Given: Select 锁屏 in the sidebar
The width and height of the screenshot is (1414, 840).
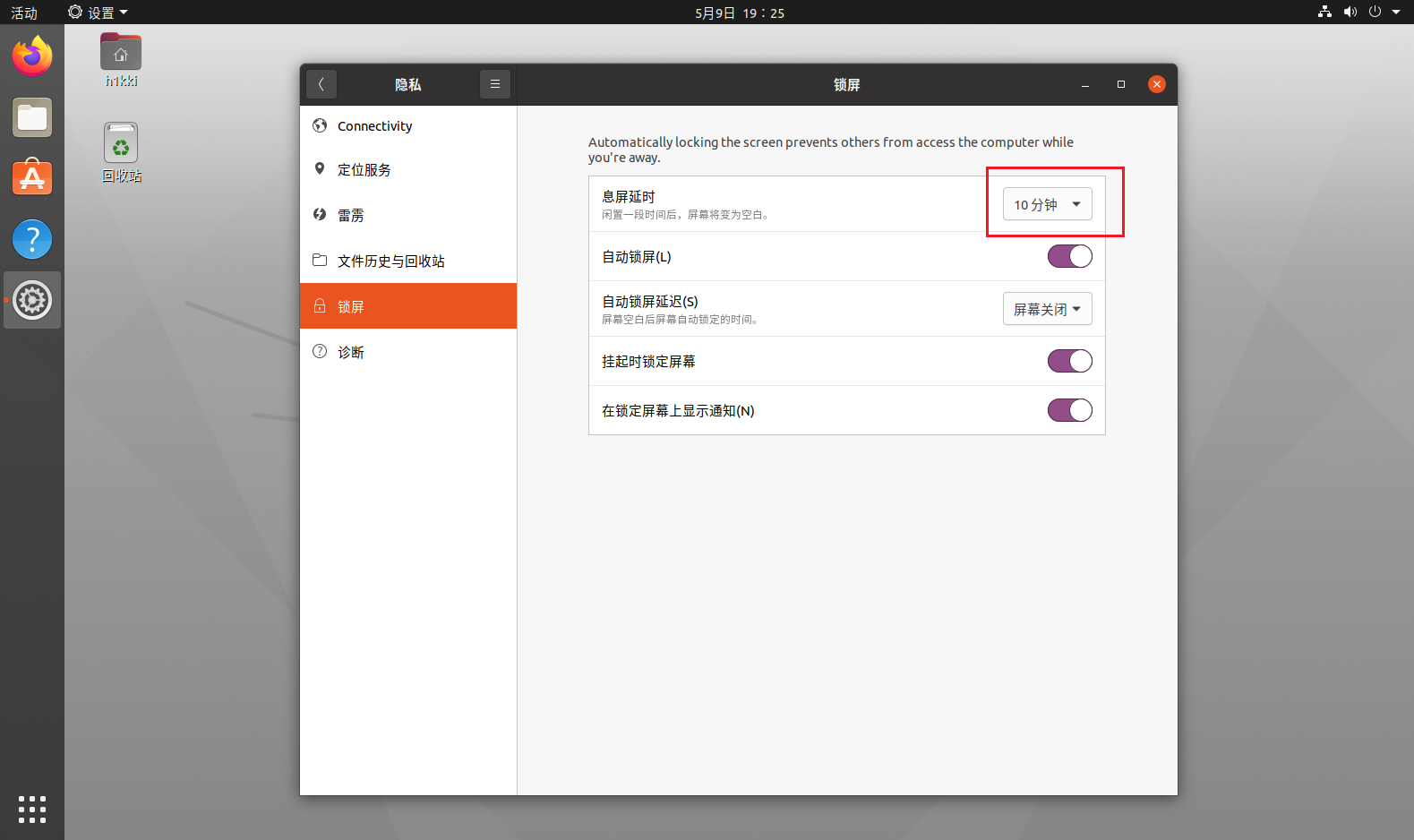Looking at the screenshot, I should tap(408, 306).
